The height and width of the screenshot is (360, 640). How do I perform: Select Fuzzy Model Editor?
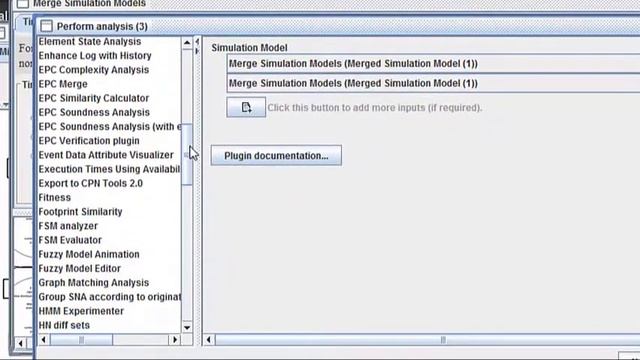(x=80, y=269)
